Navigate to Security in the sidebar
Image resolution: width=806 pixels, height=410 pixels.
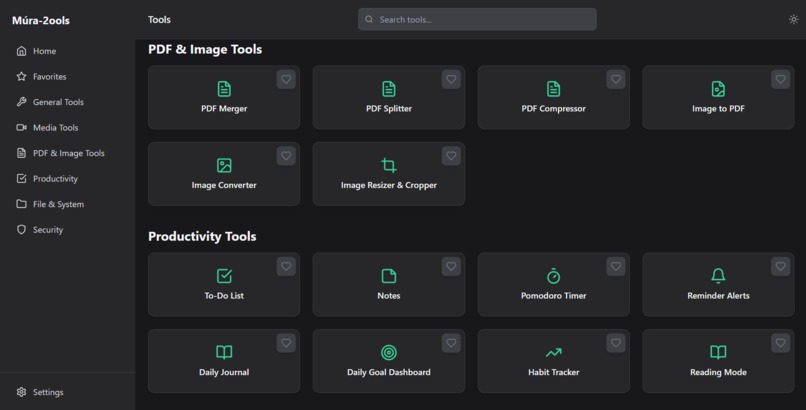point(67,230)
